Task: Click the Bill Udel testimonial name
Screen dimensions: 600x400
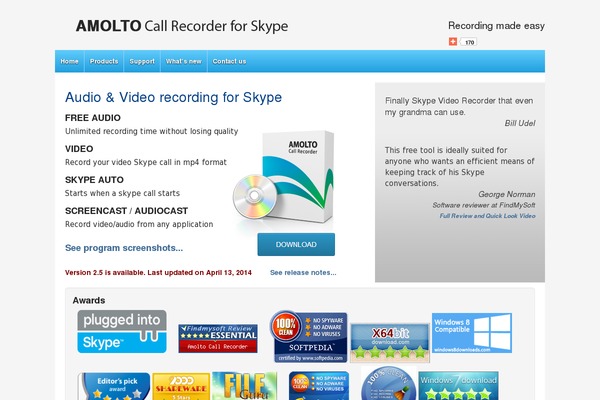Action: tap(520, 123)
